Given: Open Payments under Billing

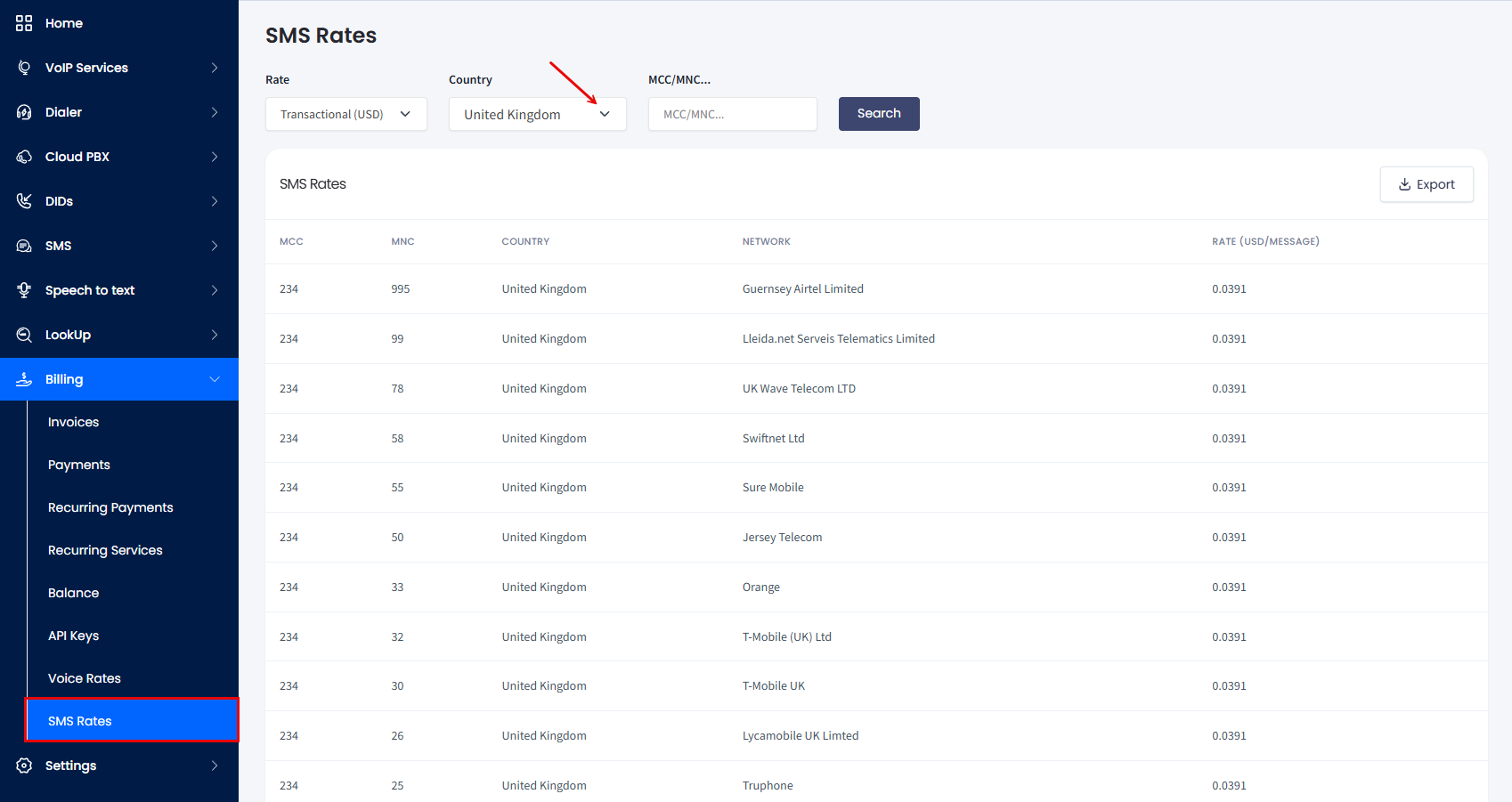Looking at the screenshot, I should pos(79,465).
